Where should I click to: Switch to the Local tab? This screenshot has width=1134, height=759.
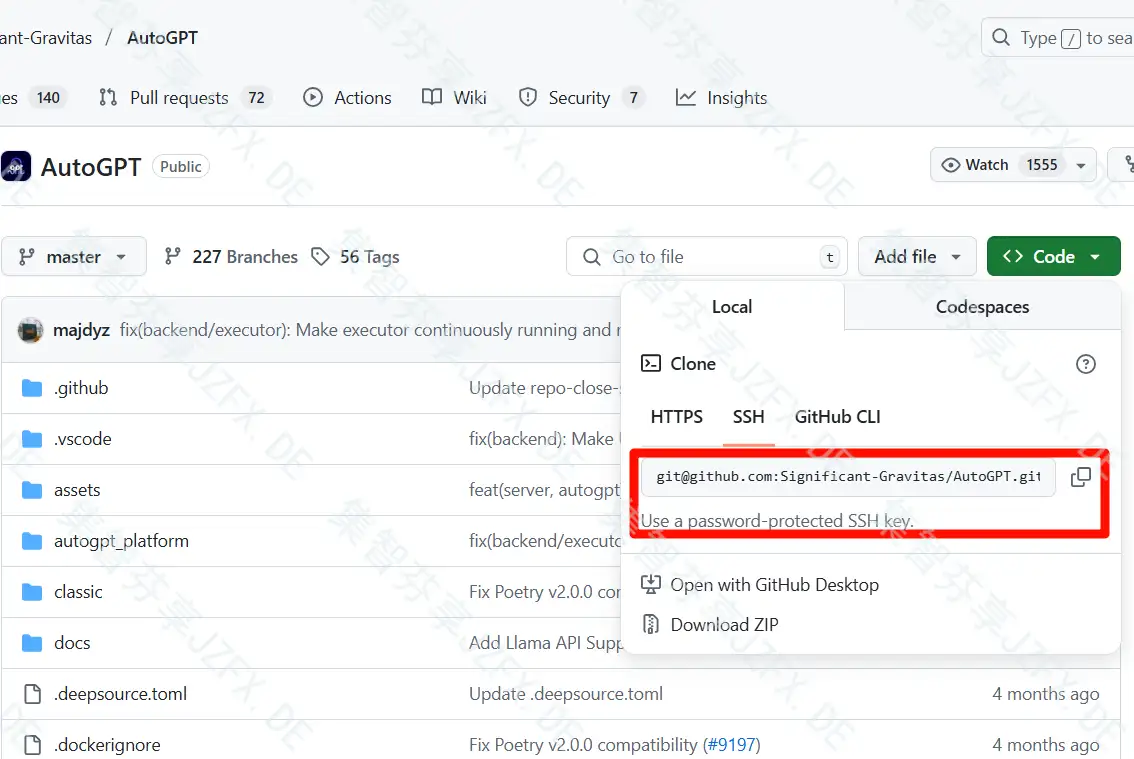pos(732,307)
